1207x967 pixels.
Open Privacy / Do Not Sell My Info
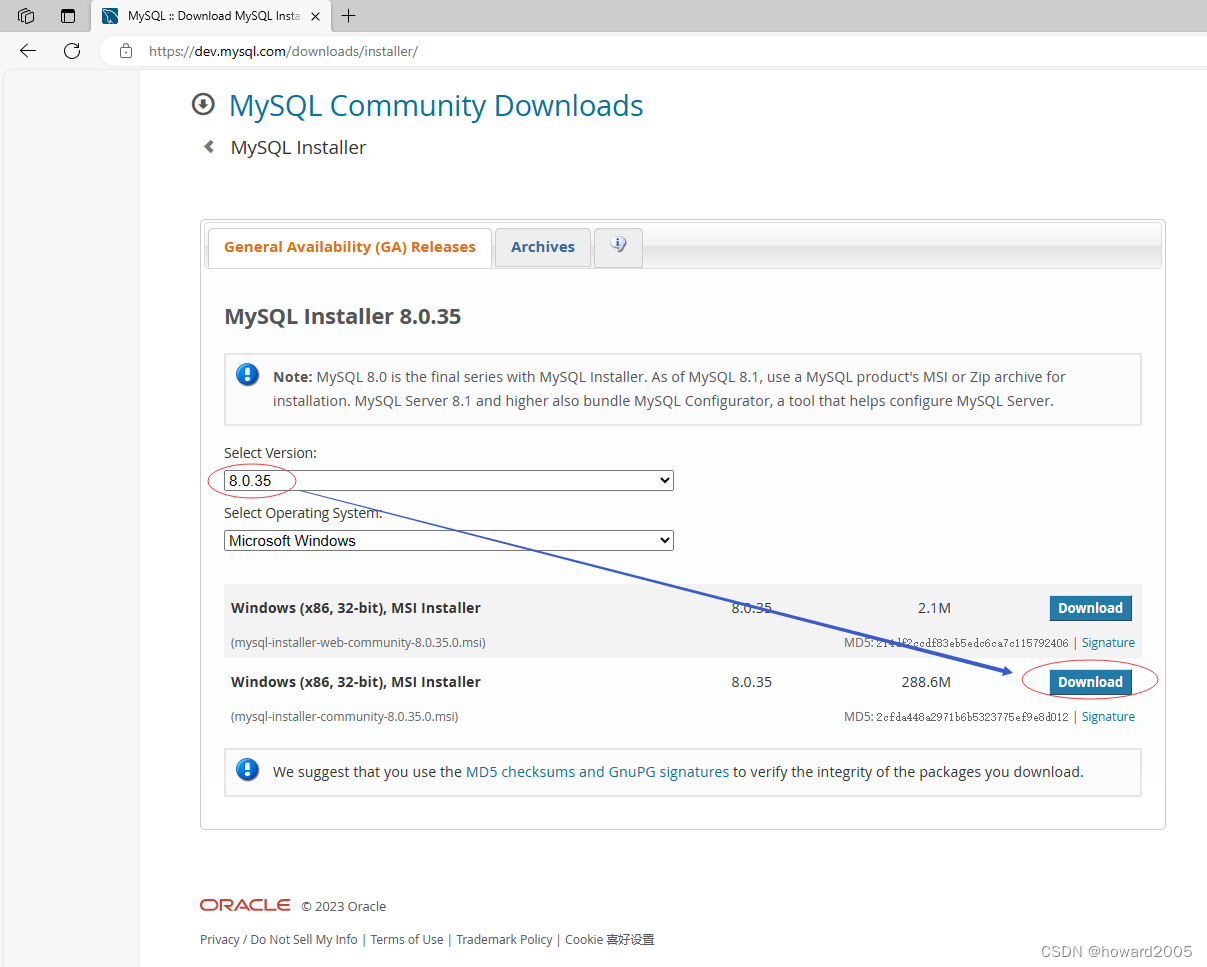point(279,940)
